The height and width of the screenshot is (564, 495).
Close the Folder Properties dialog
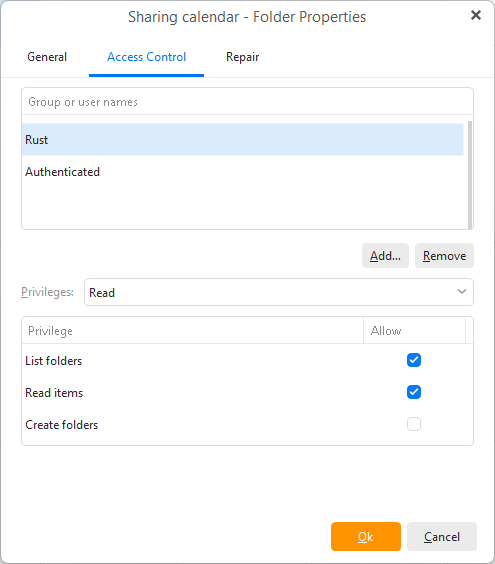coord(476,15)
